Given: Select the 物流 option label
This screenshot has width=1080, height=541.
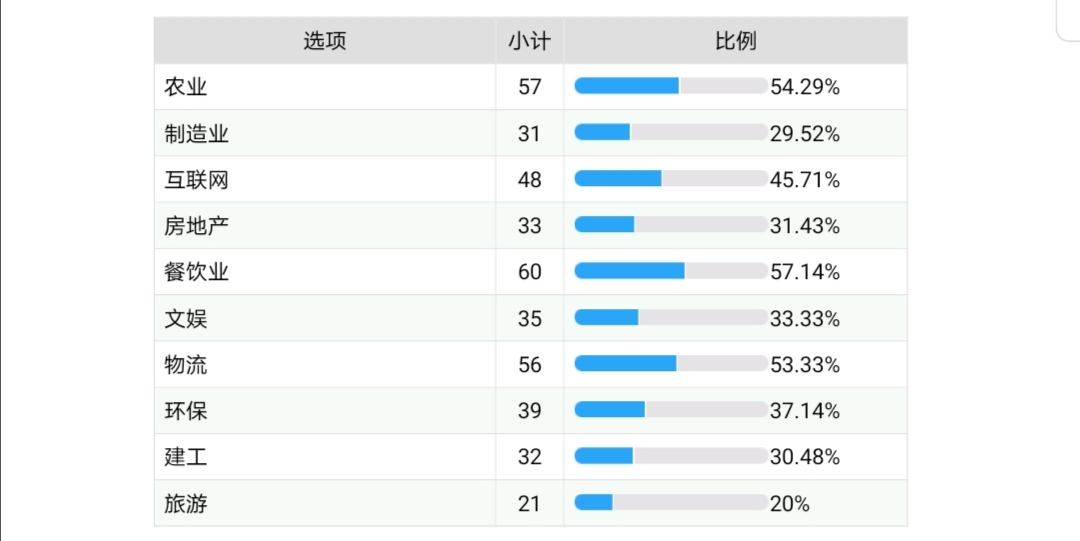Looking at the screenshot, I should 185,365.
